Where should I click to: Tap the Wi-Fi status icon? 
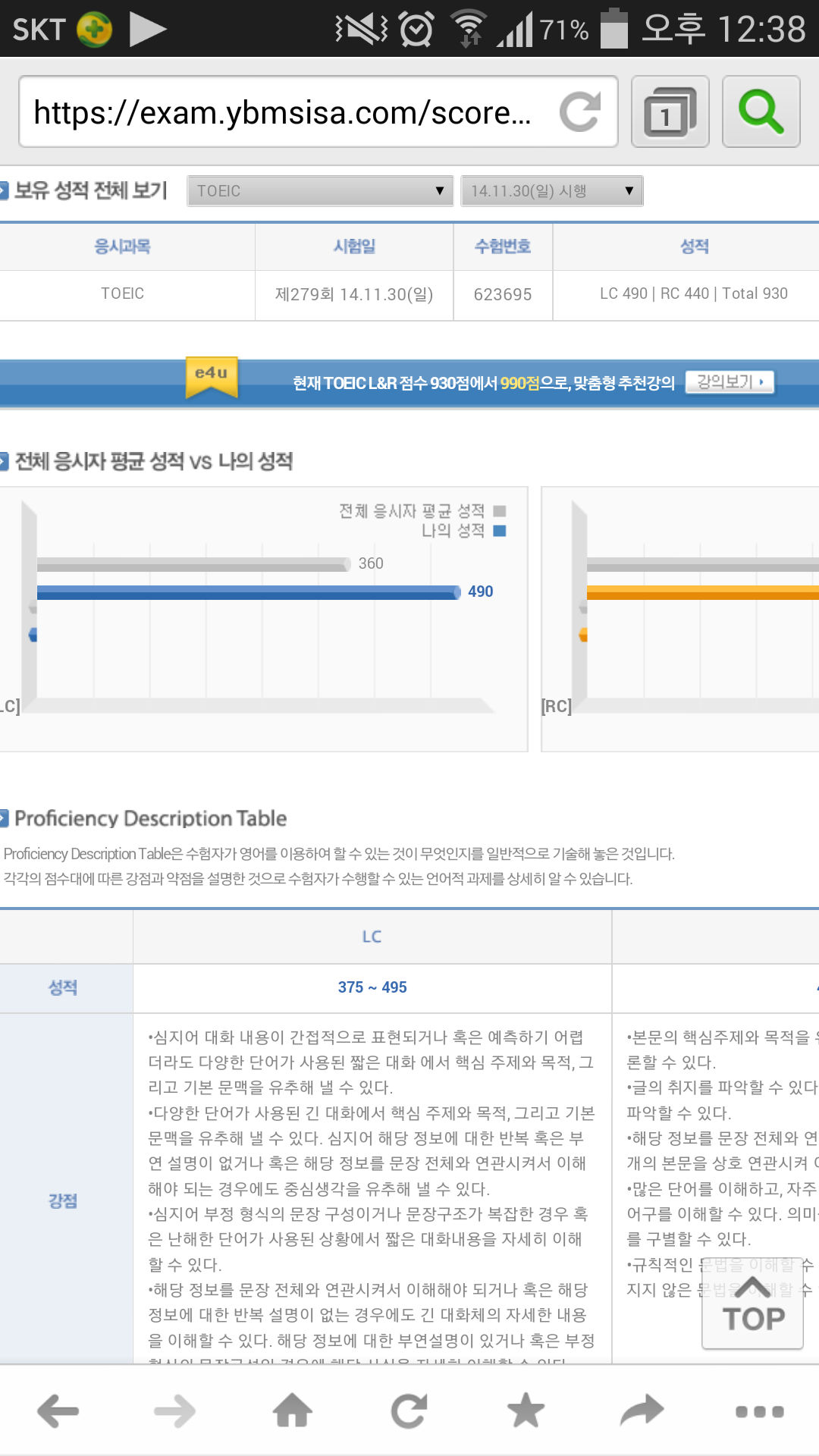click(x=469, y=30)
